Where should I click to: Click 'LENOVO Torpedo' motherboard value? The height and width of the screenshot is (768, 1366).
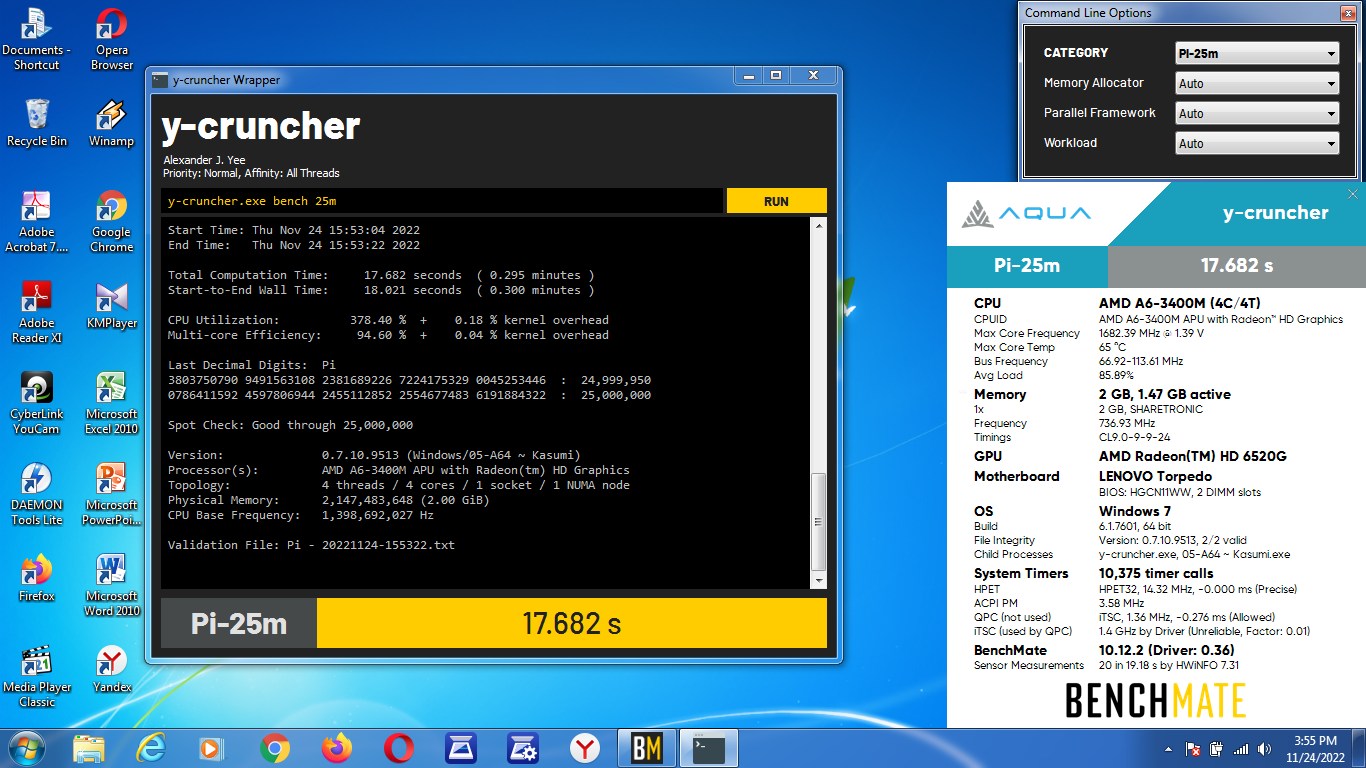click(x=1155, y=476)
